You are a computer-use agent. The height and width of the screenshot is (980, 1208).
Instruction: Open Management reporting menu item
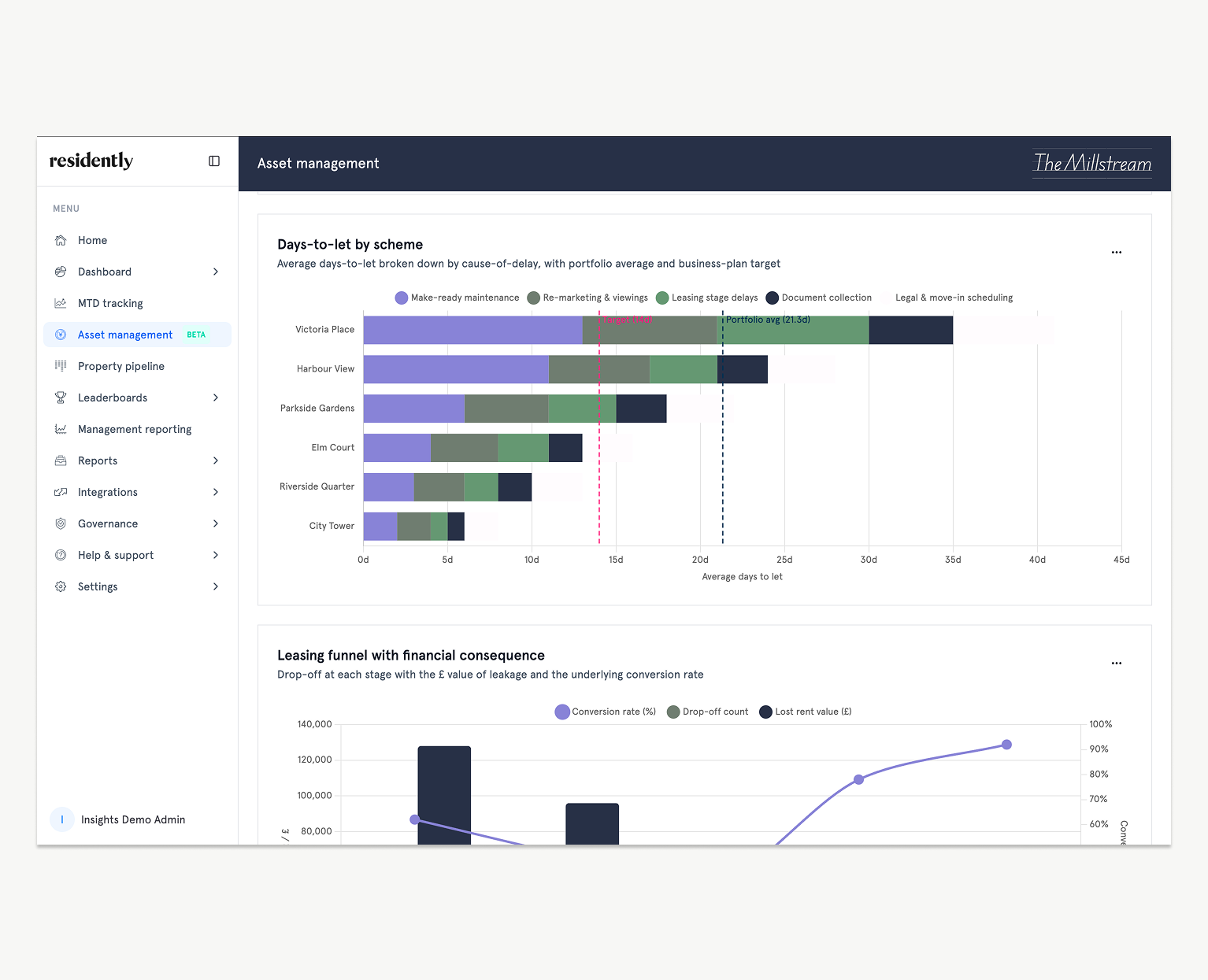point(137,429)
